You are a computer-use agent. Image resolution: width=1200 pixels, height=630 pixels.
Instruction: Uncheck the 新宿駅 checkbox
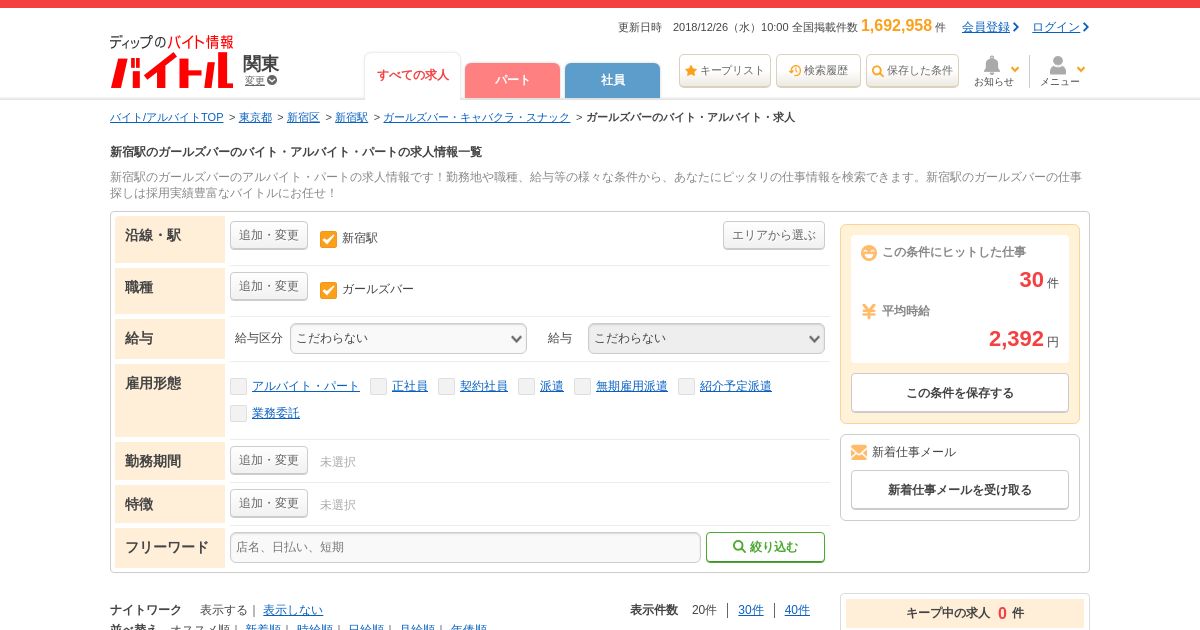coord(328,239)
